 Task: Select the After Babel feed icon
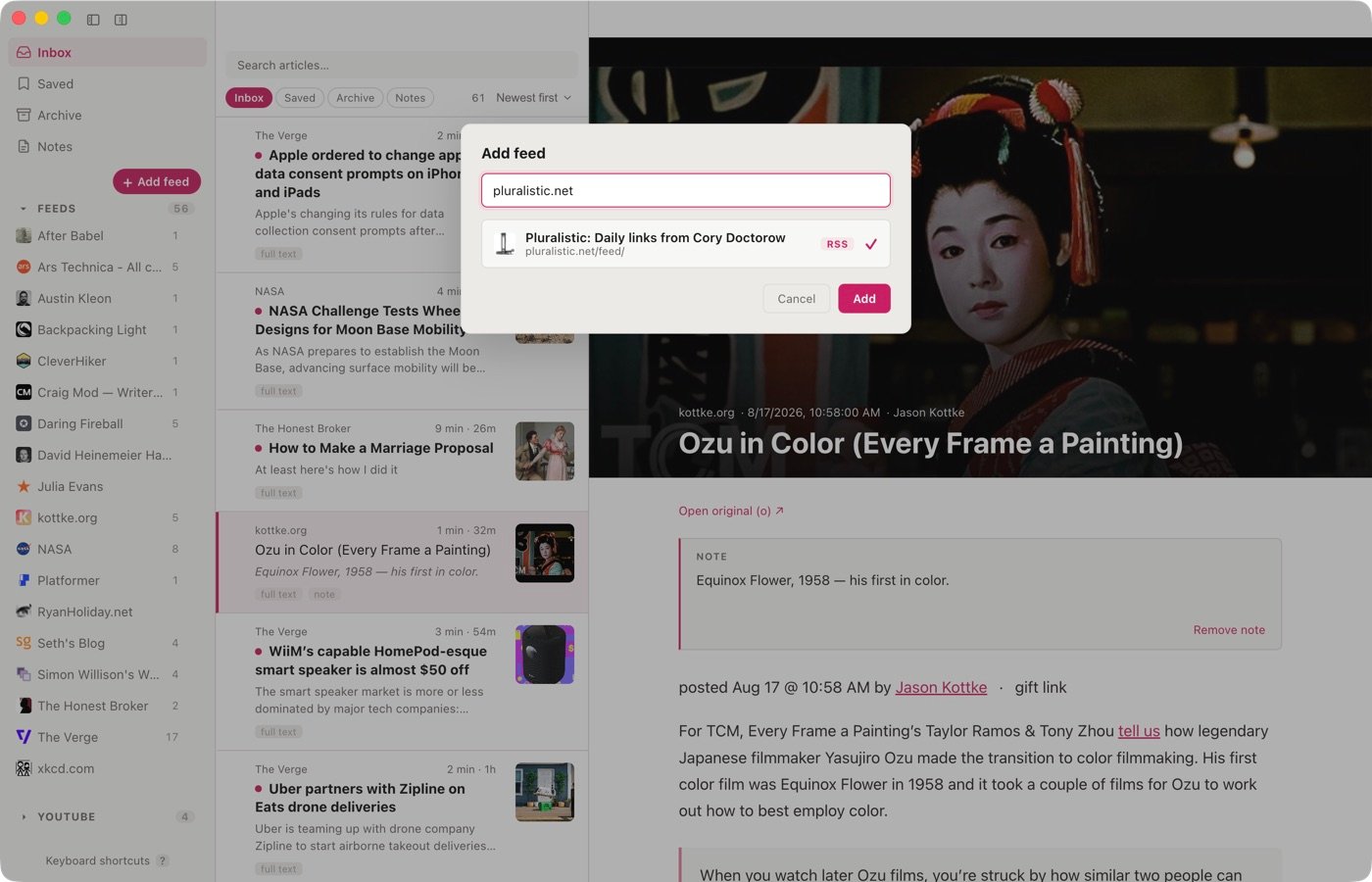click(24, 236)
